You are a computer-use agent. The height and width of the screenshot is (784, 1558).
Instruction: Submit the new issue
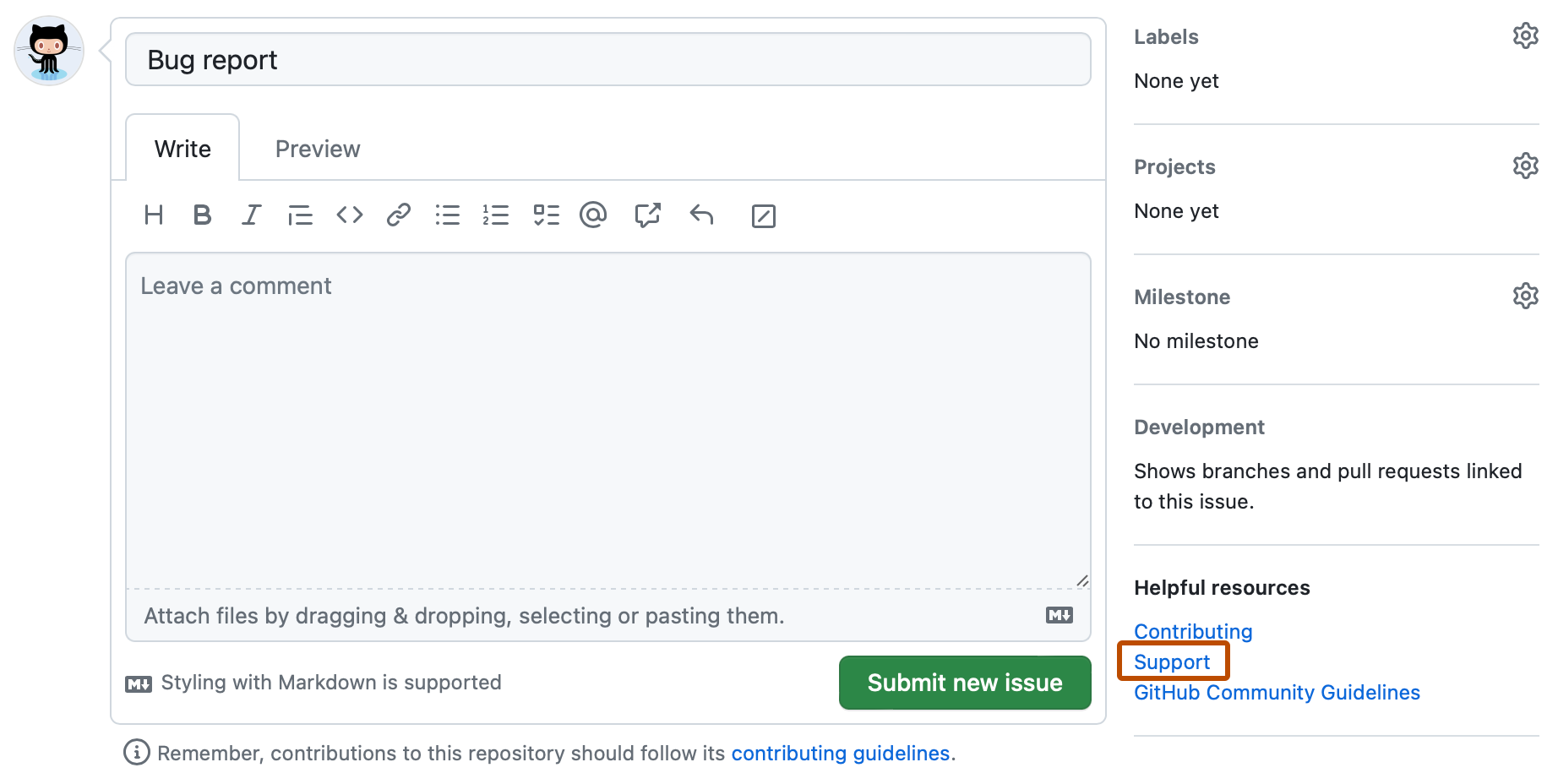click(964, 683)
